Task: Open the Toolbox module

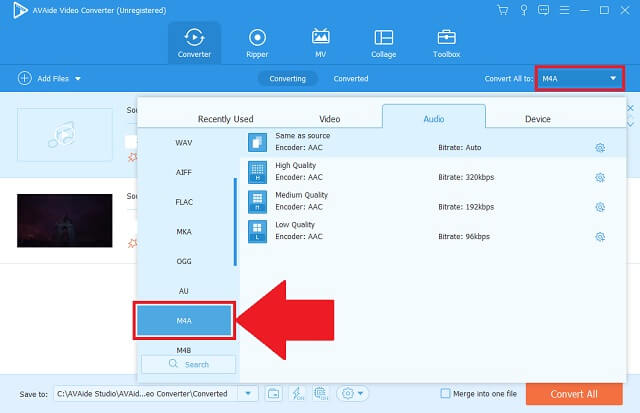Action: pos(447,43)
